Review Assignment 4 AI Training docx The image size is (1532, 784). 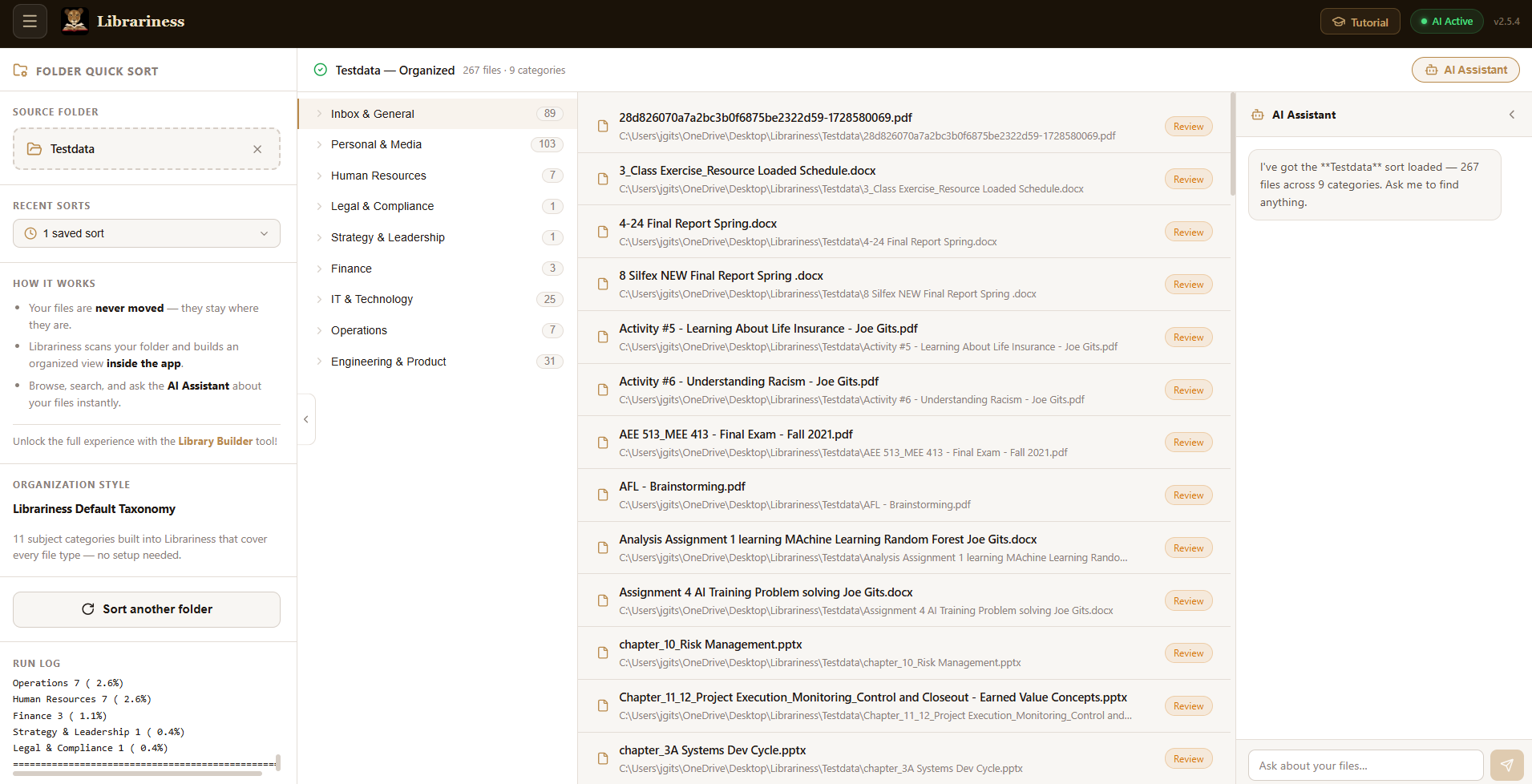1188,601
